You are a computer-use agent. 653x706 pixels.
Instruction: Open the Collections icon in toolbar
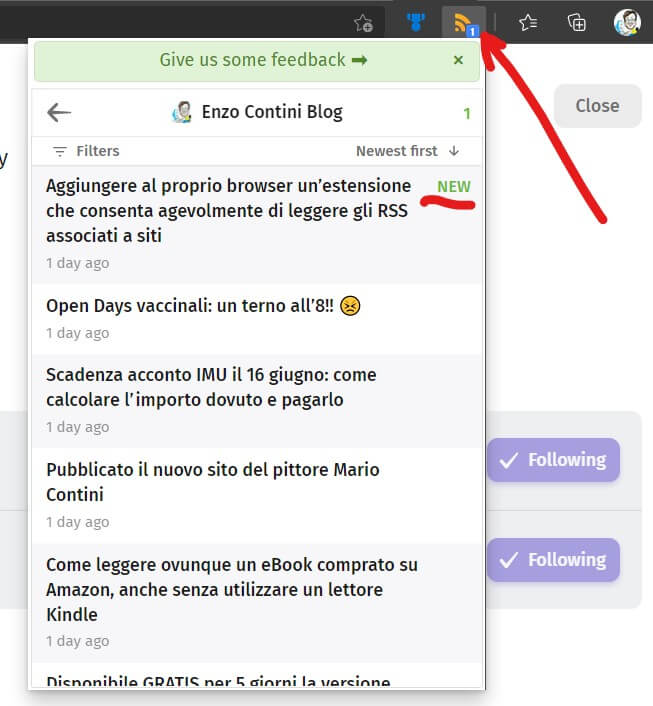577,22
